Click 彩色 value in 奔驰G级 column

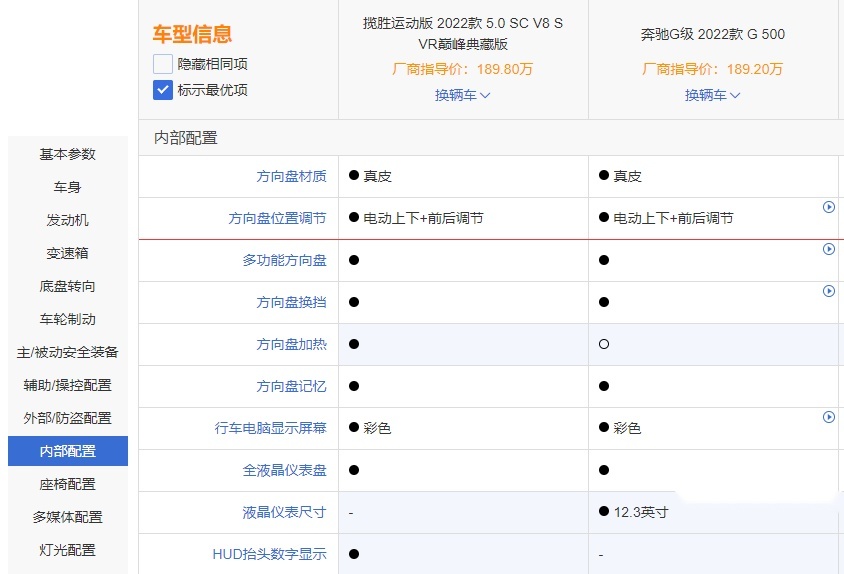(x=627, y=428)
